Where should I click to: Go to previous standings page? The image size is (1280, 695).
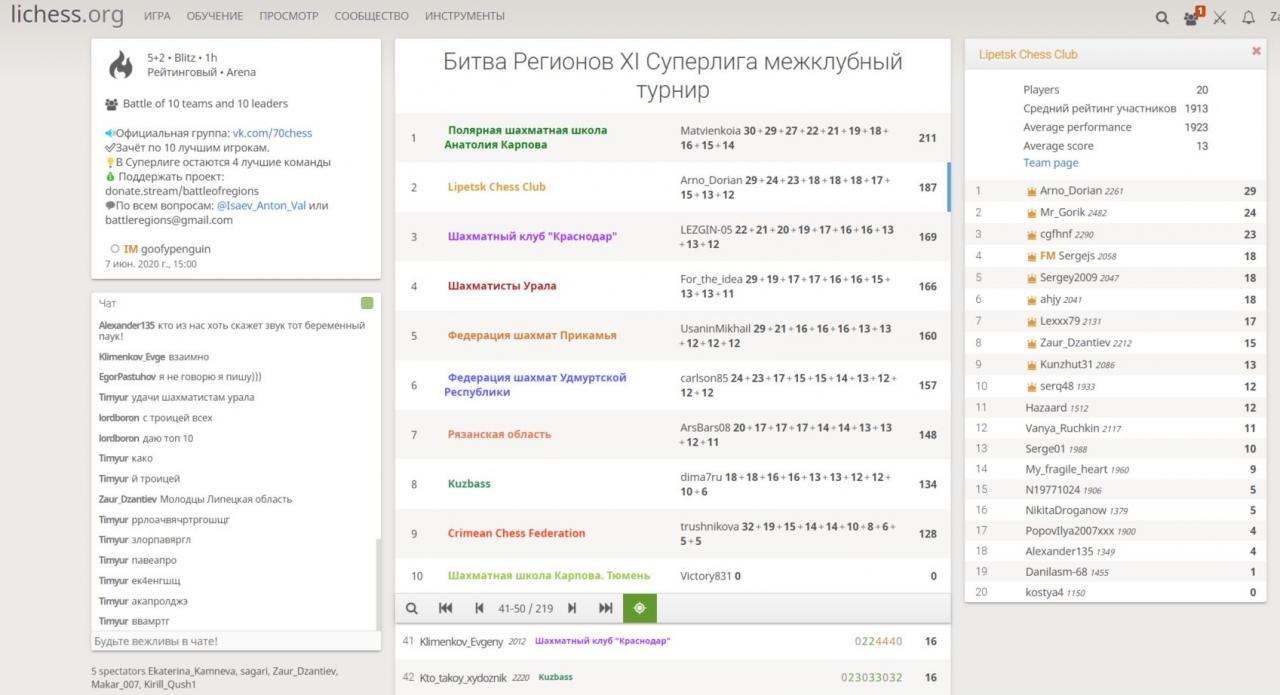(479, 608)
